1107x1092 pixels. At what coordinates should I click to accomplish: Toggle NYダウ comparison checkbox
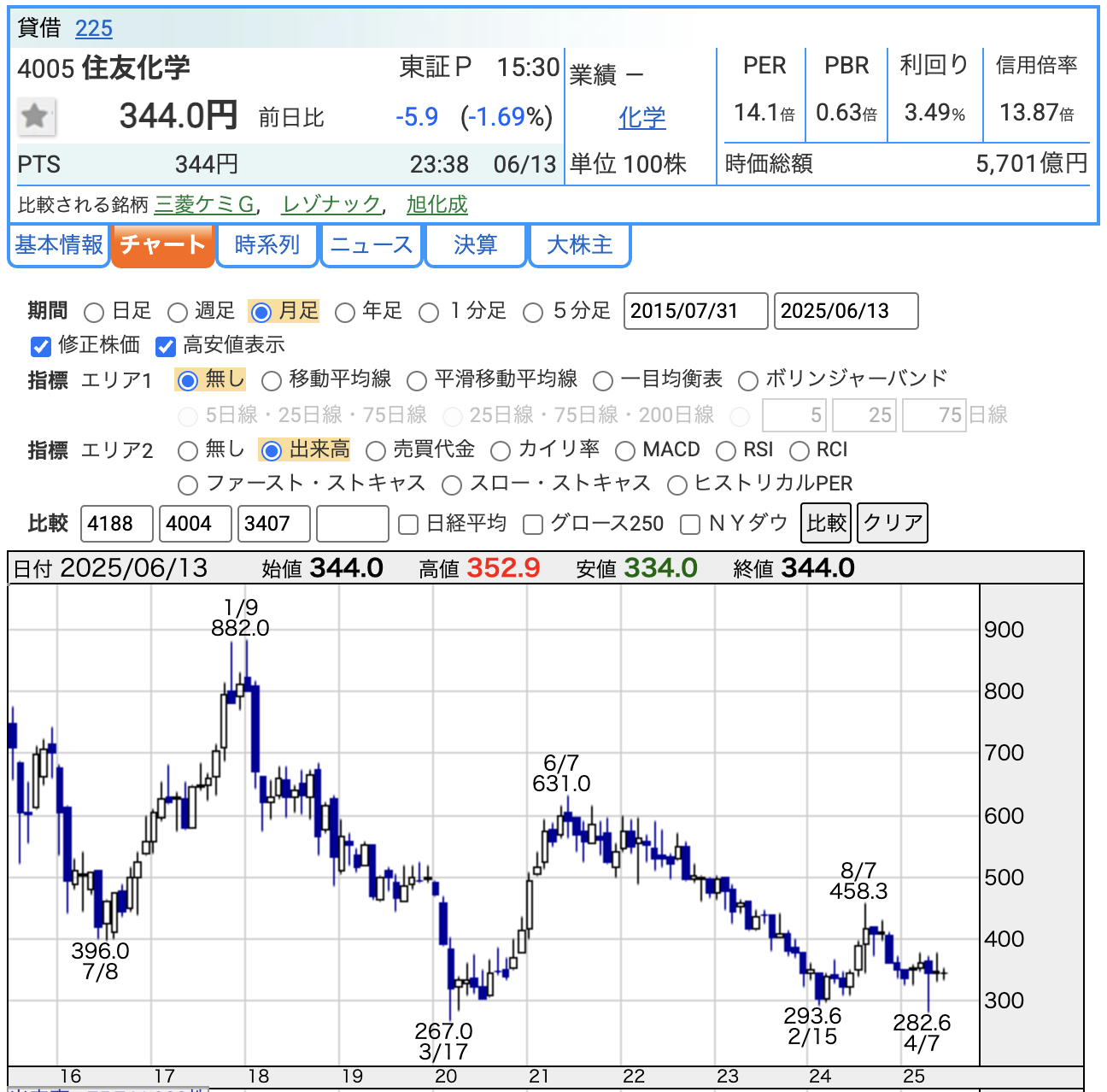coord(690,525)
